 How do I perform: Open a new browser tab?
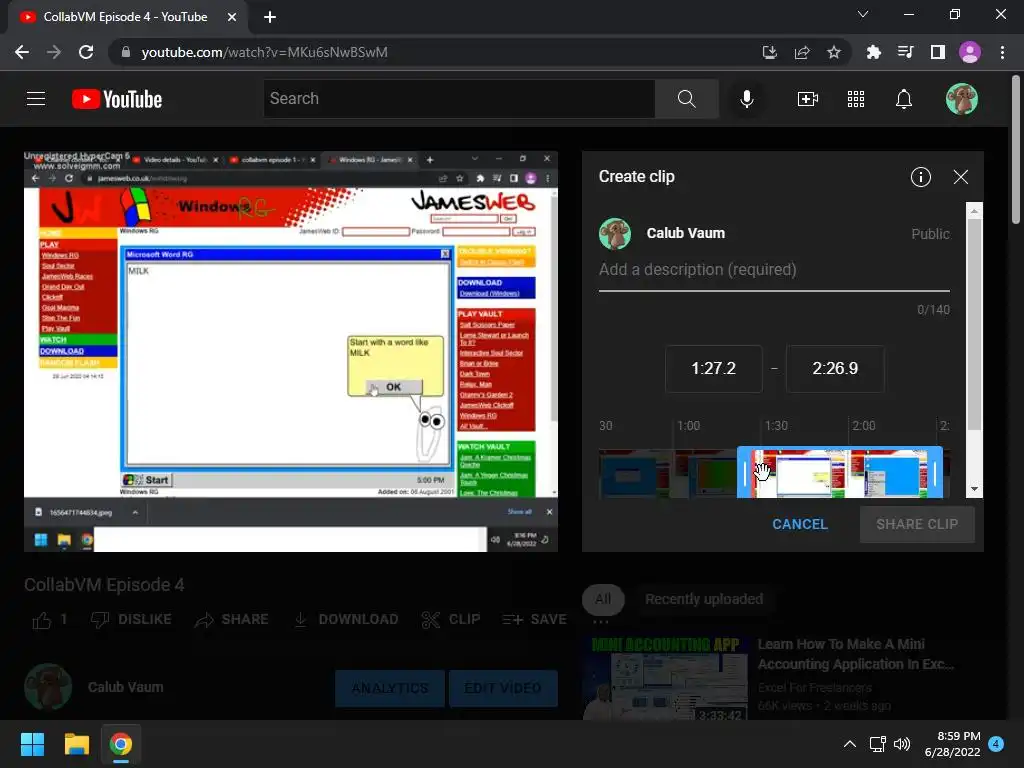point(270,17)
